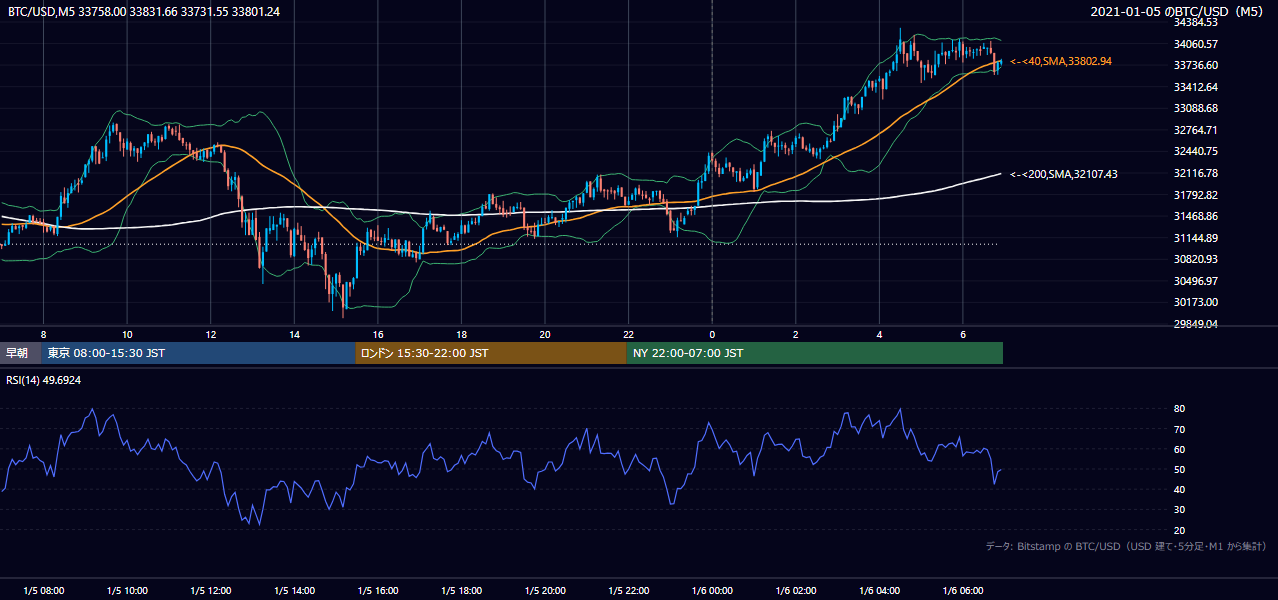Click bottom time label 1/6 02:00
Screen dimensions: 1278x600
(796, 591)
